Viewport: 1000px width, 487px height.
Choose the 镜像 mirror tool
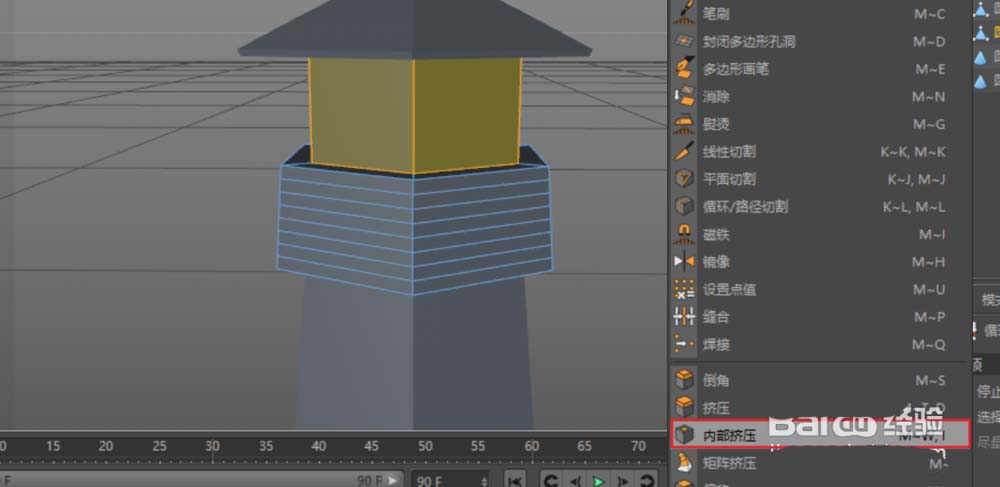pyautogui.click(x=820, y=262)
